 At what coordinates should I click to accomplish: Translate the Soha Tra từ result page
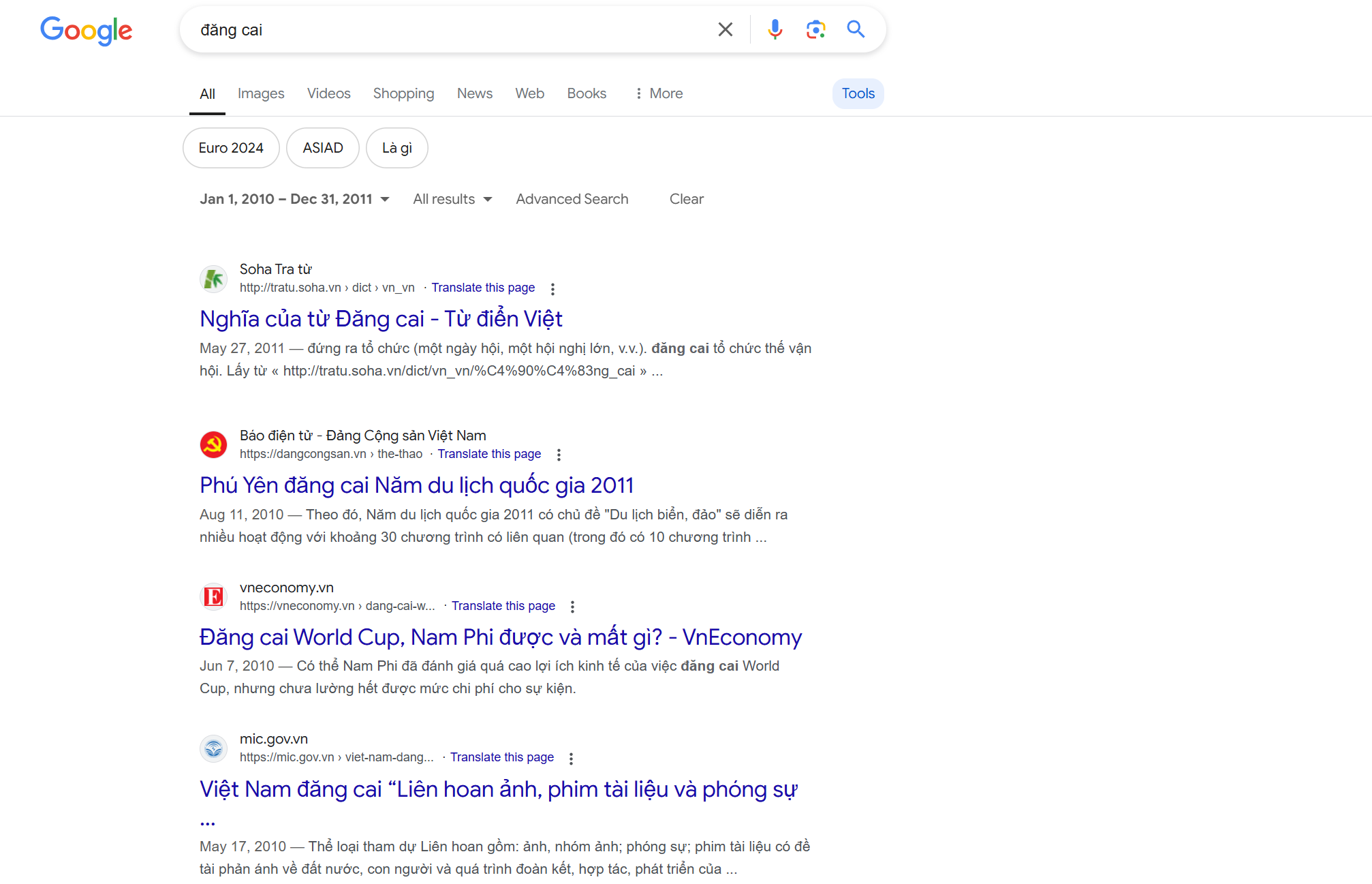pos(483,288)
